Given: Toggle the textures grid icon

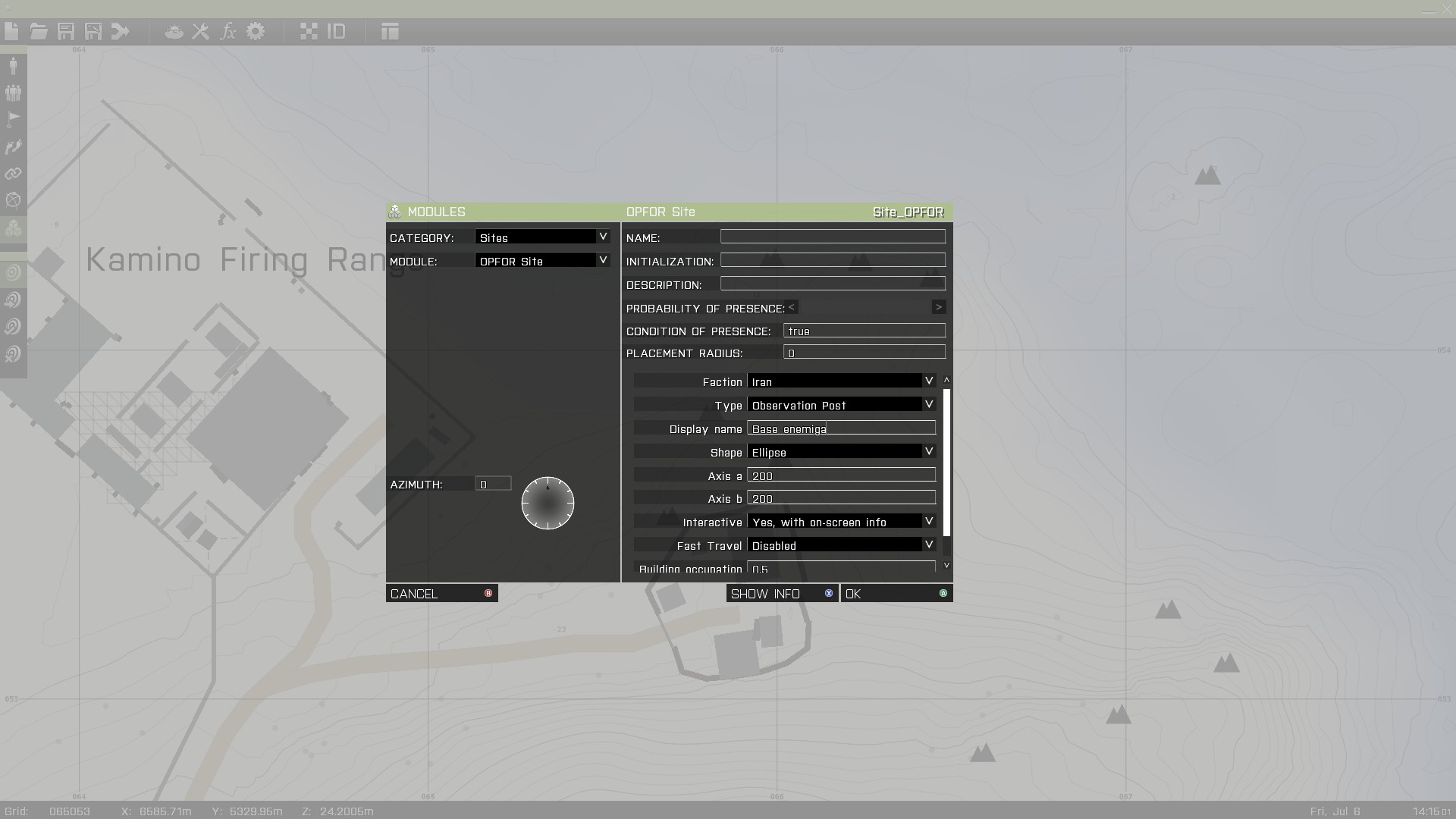Looking at the screenshot, I should 309,31.
